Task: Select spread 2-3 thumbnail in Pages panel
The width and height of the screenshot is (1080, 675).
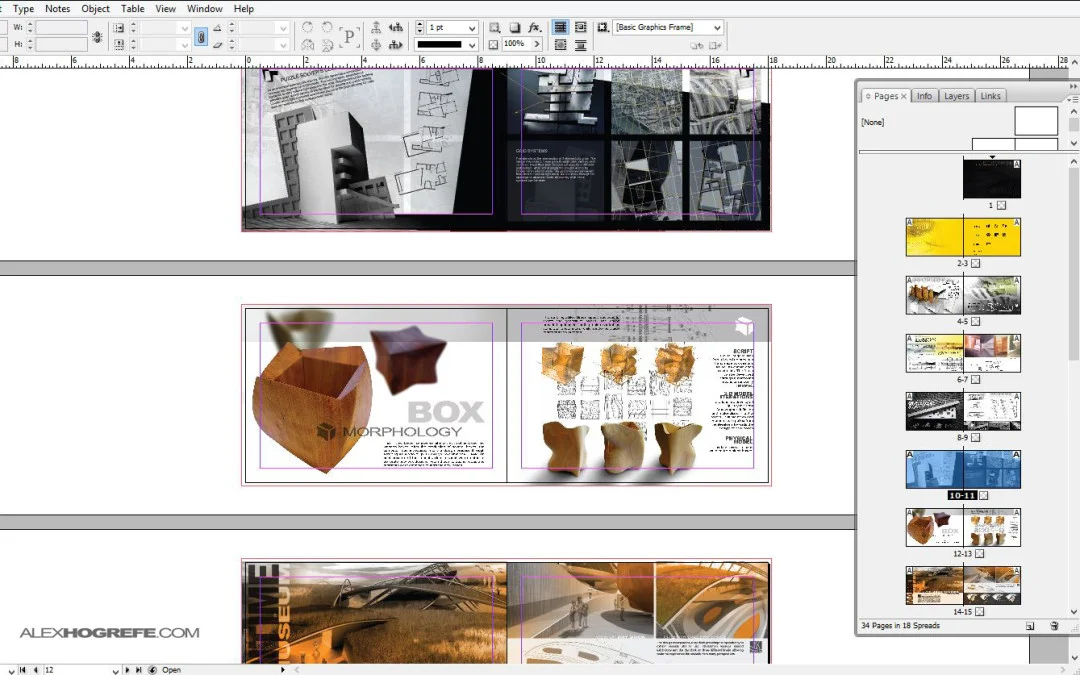Action: tap(963, 237)
